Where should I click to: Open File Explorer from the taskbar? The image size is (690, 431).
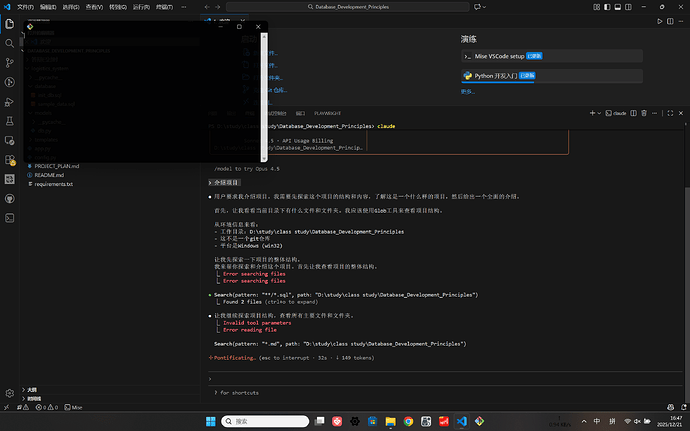pyautogui.click(x=390, y=421)
